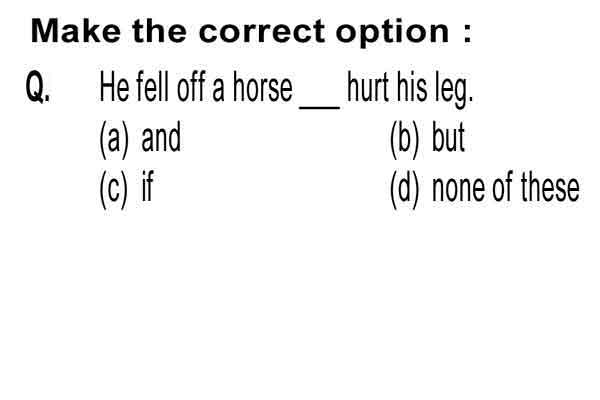Image resolution: width=600 pixels, height=400 pixels.
Task: Click the '(c)' option marker
Action: click(x=113, y=189)
